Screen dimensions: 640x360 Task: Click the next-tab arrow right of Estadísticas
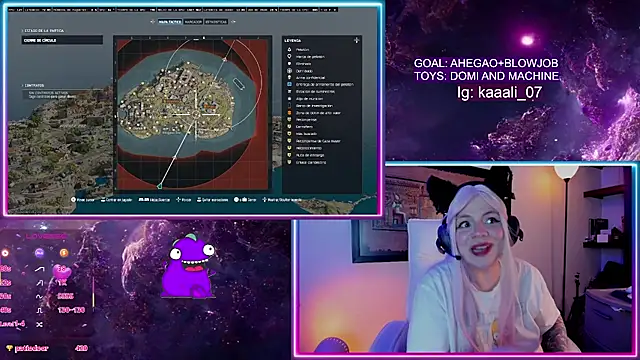[233, 22]
